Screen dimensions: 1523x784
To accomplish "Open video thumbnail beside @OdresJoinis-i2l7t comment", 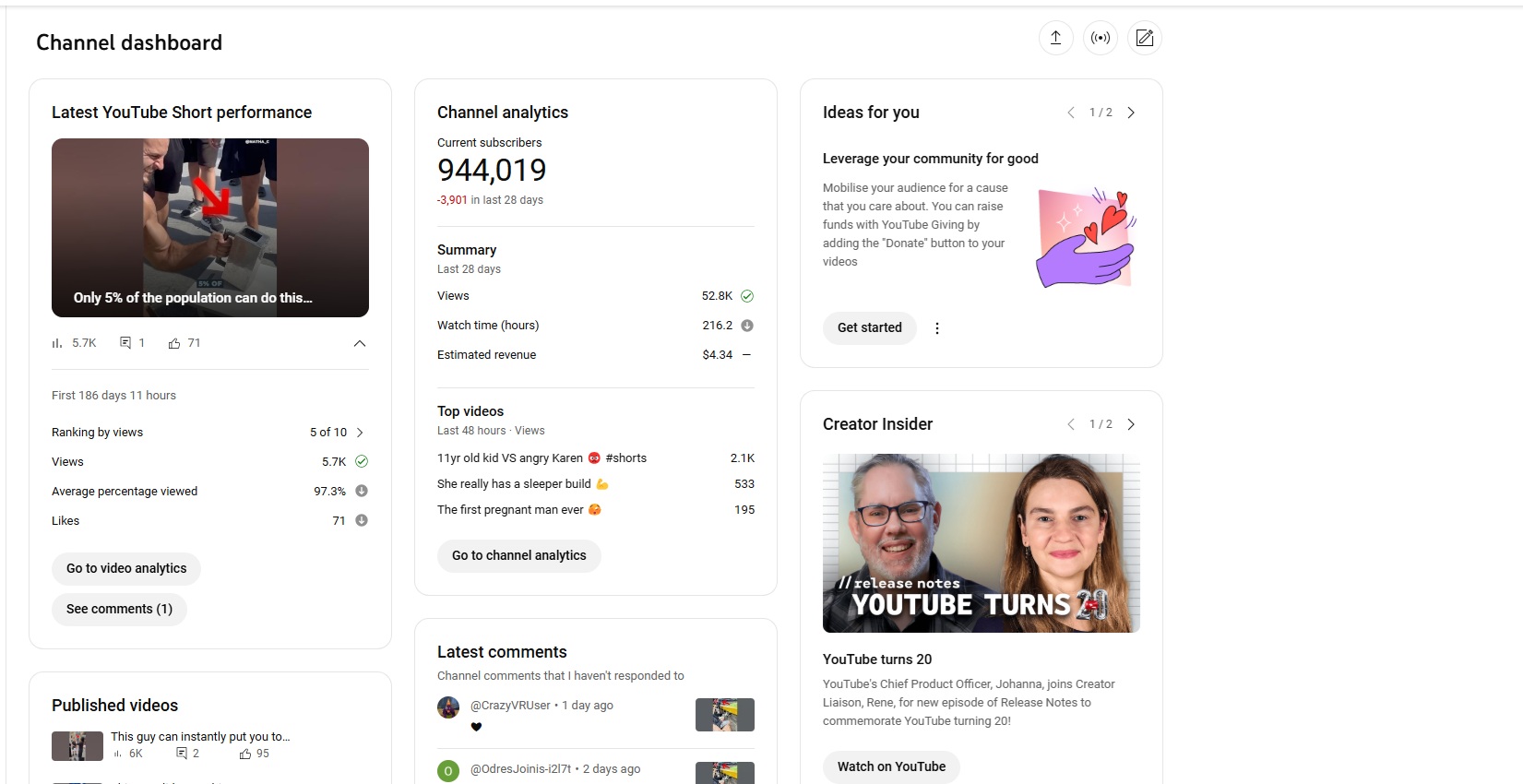I will tap(724, 773).
